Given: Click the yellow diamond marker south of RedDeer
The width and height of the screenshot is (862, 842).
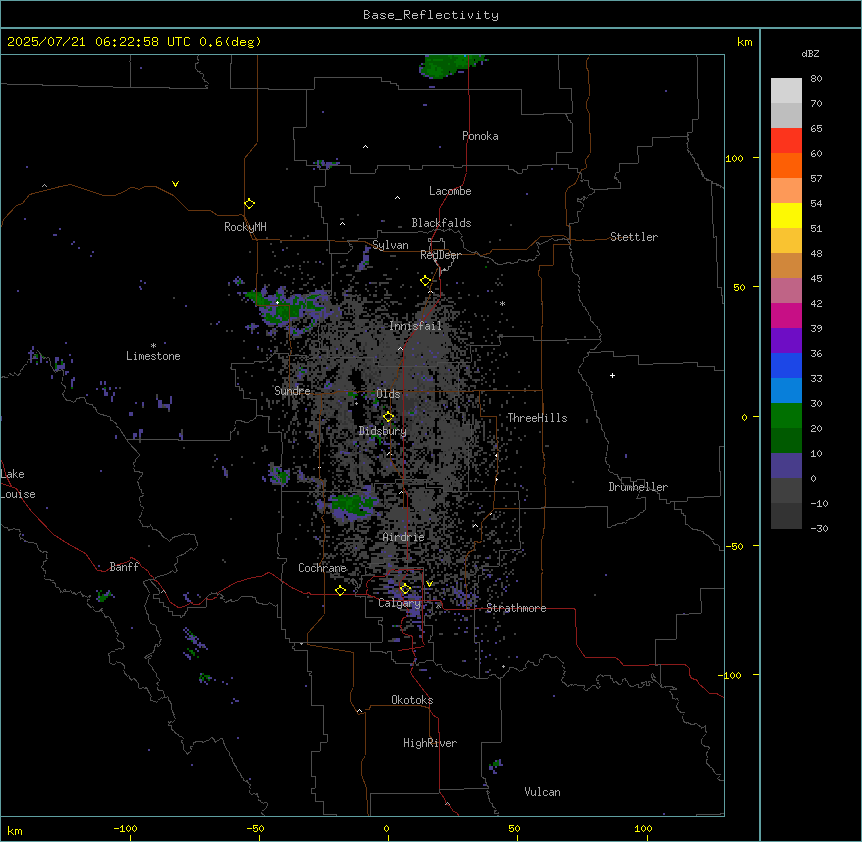Looking at the screenshot, I should pyautogui.click(x=426, y=281).
